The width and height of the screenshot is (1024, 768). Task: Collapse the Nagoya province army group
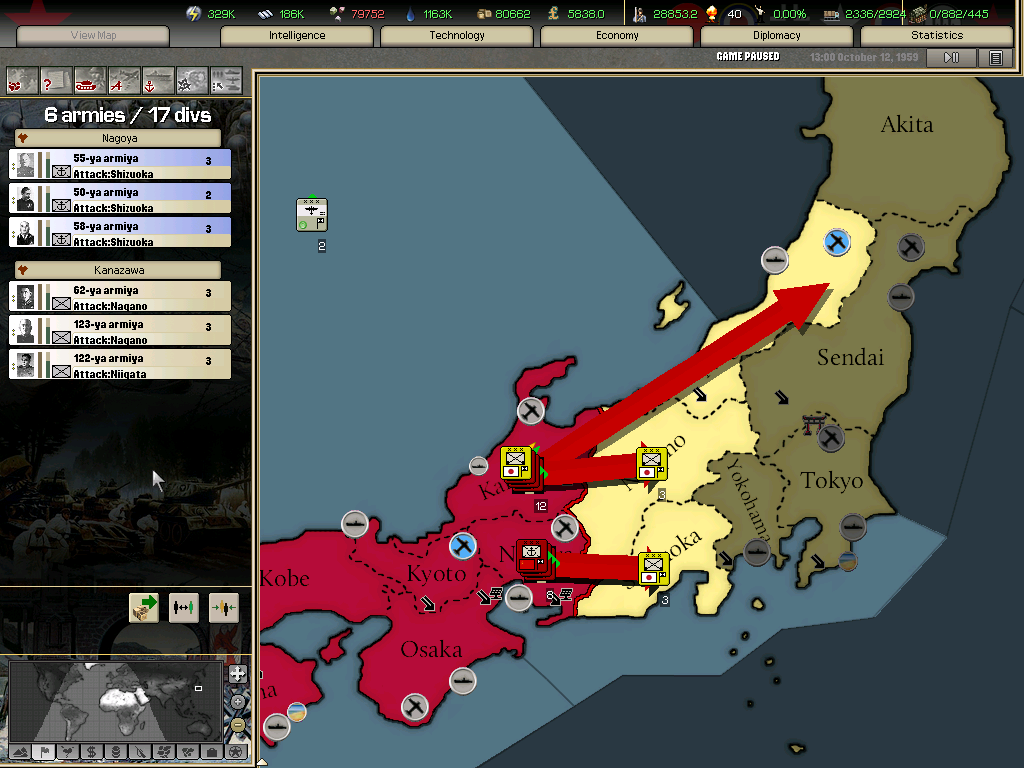tap(22, 138)
